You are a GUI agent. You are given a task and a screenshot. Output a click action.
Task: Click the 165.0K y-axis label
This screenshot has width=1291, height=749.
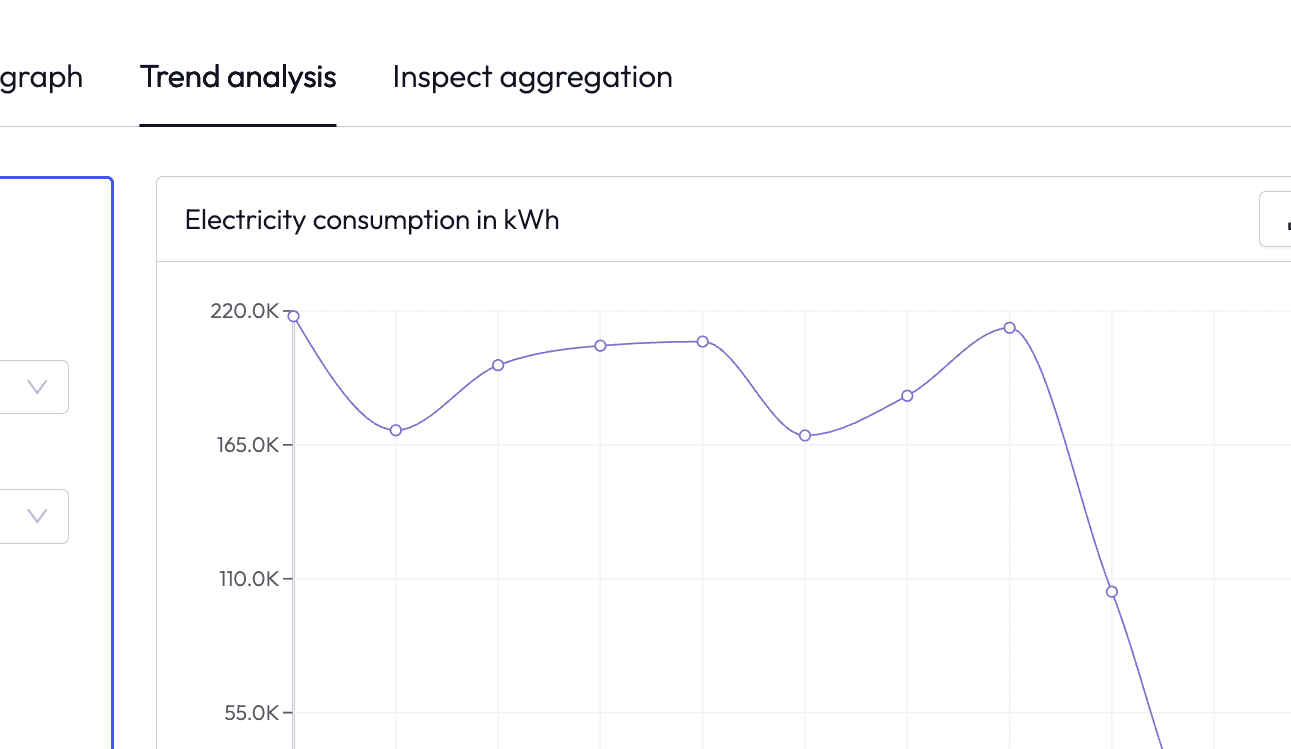tap(245, 445)
